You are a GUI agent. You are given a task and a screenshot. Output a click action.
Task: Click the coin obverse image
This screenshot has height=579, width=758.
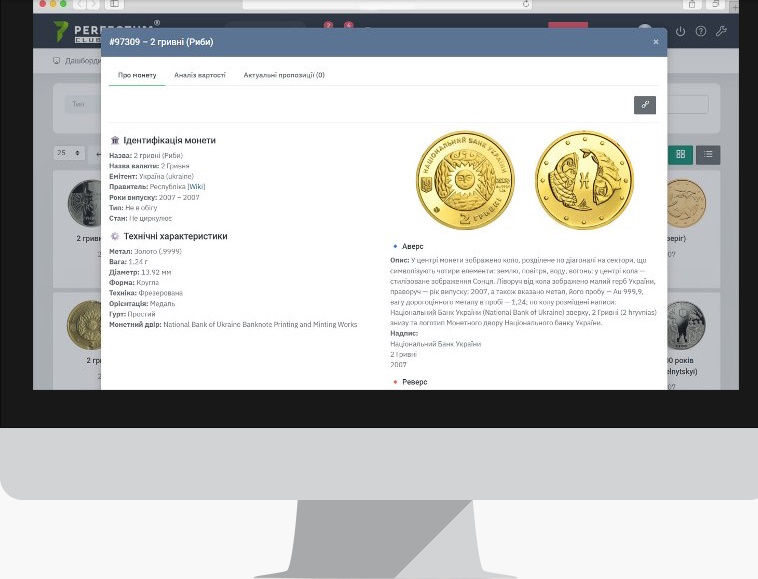tap(465, 181)
